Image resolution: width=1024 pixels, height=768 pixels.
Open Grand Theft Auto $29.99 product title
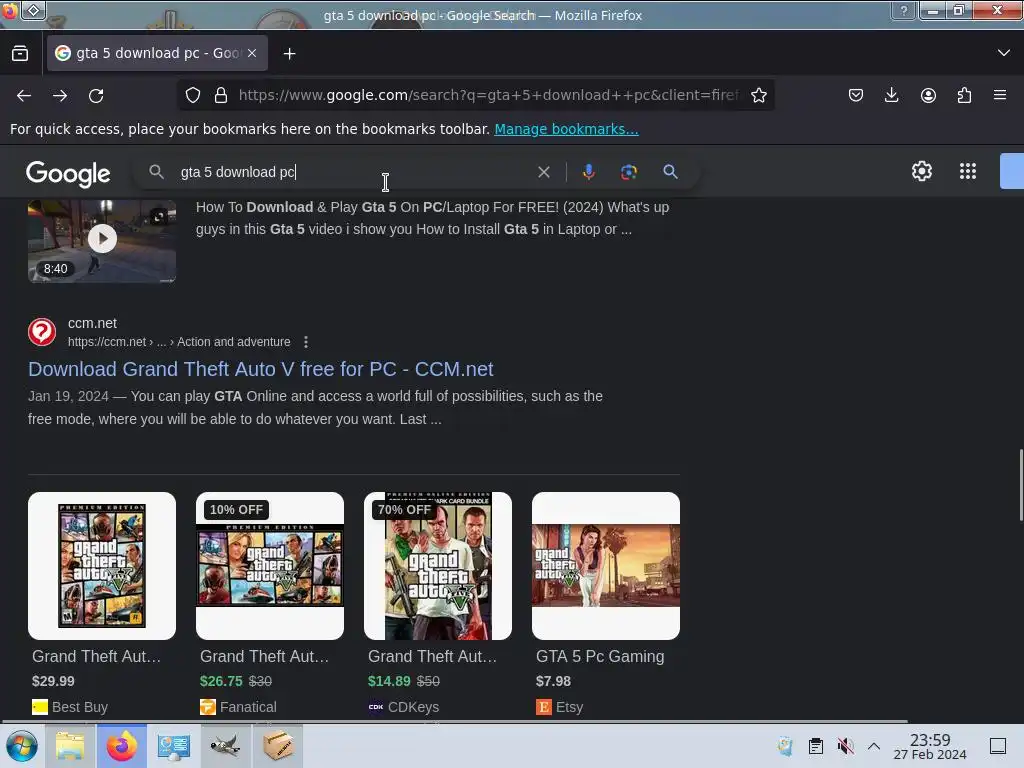pos(96,656)
